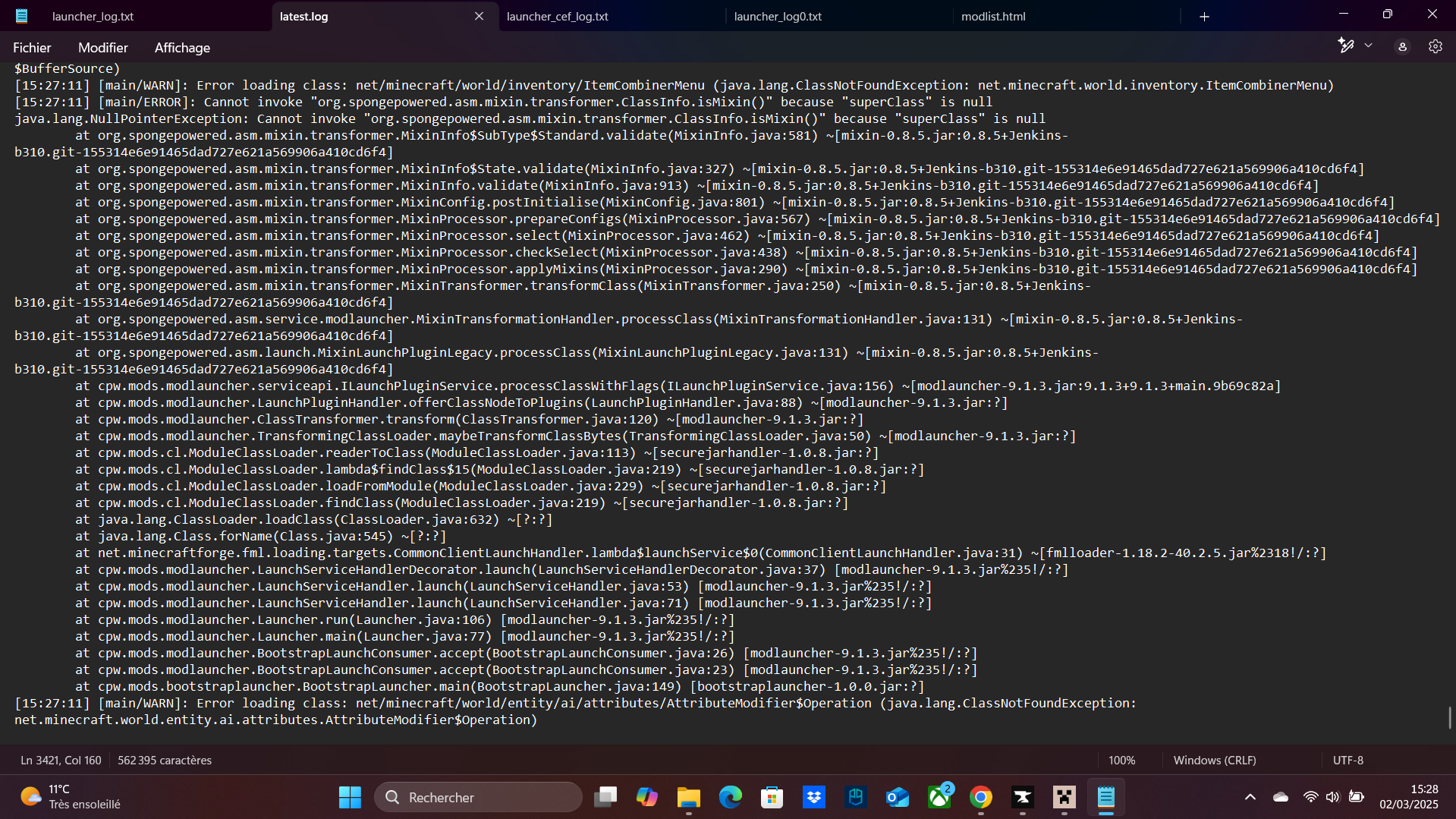Add a new tab with plus button
Viewport: 1456px width, 819px height.
[x=1204, y=16]
